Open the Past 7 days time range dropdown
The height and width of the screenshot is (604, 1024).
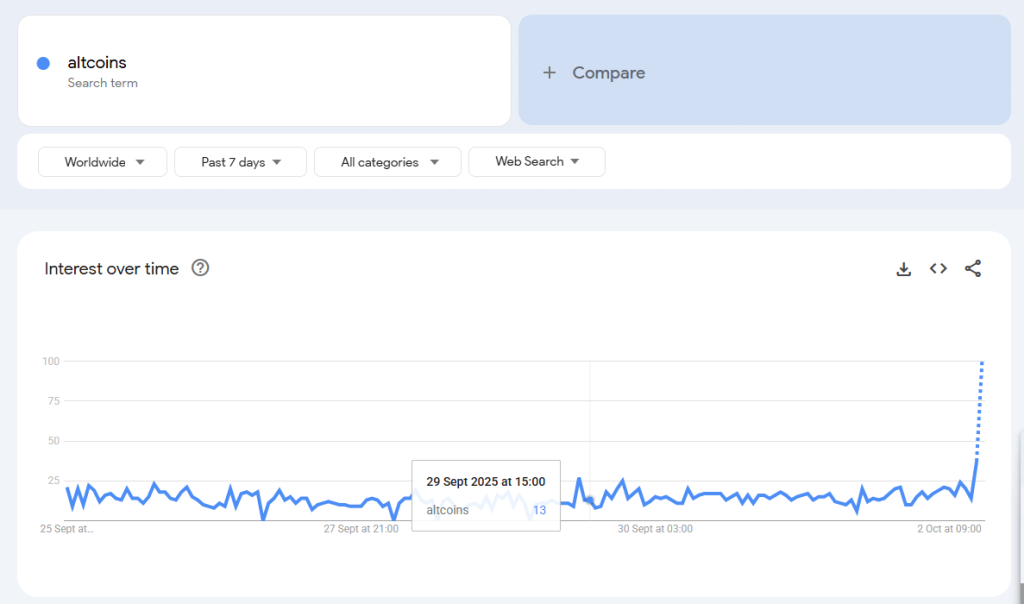point(240,162)
